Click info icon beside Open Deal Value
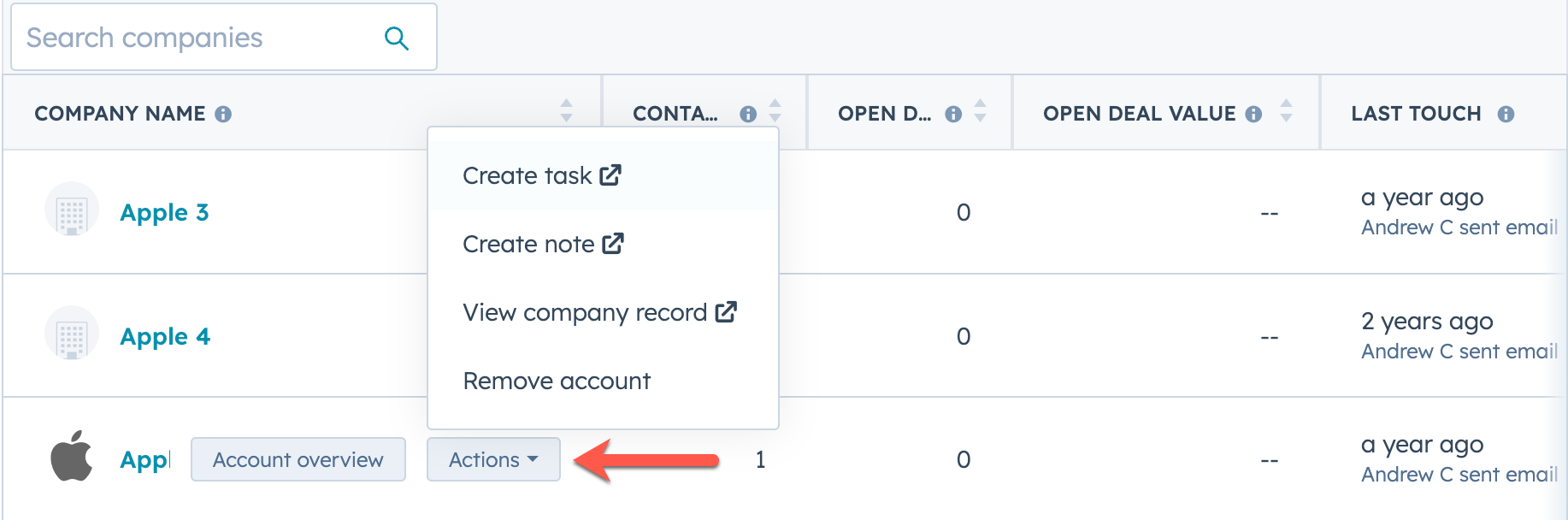Viewport: 1568px width, 520px height. point(1253,114)
